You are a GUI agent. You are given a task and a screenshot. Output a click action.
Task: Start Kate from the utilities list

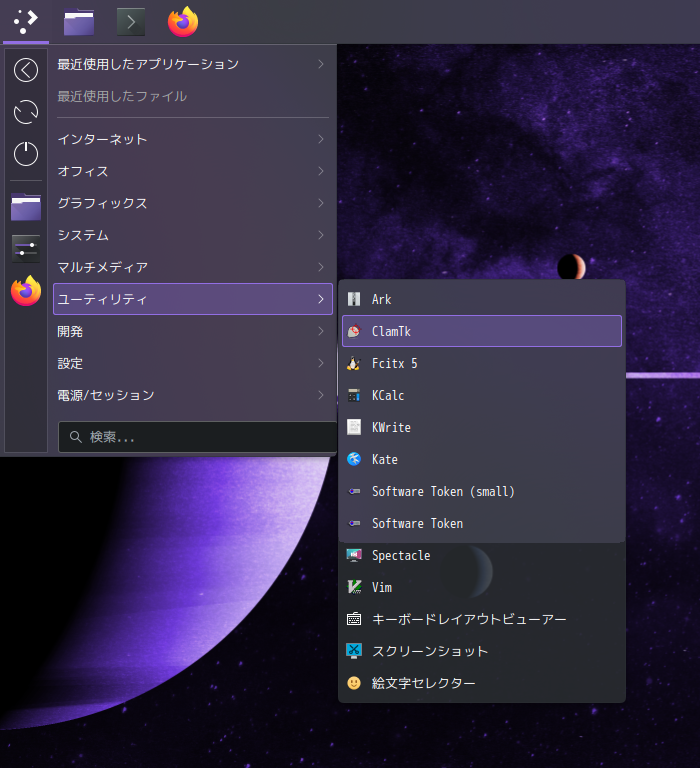pyautogui.click(x=482, y=459)
